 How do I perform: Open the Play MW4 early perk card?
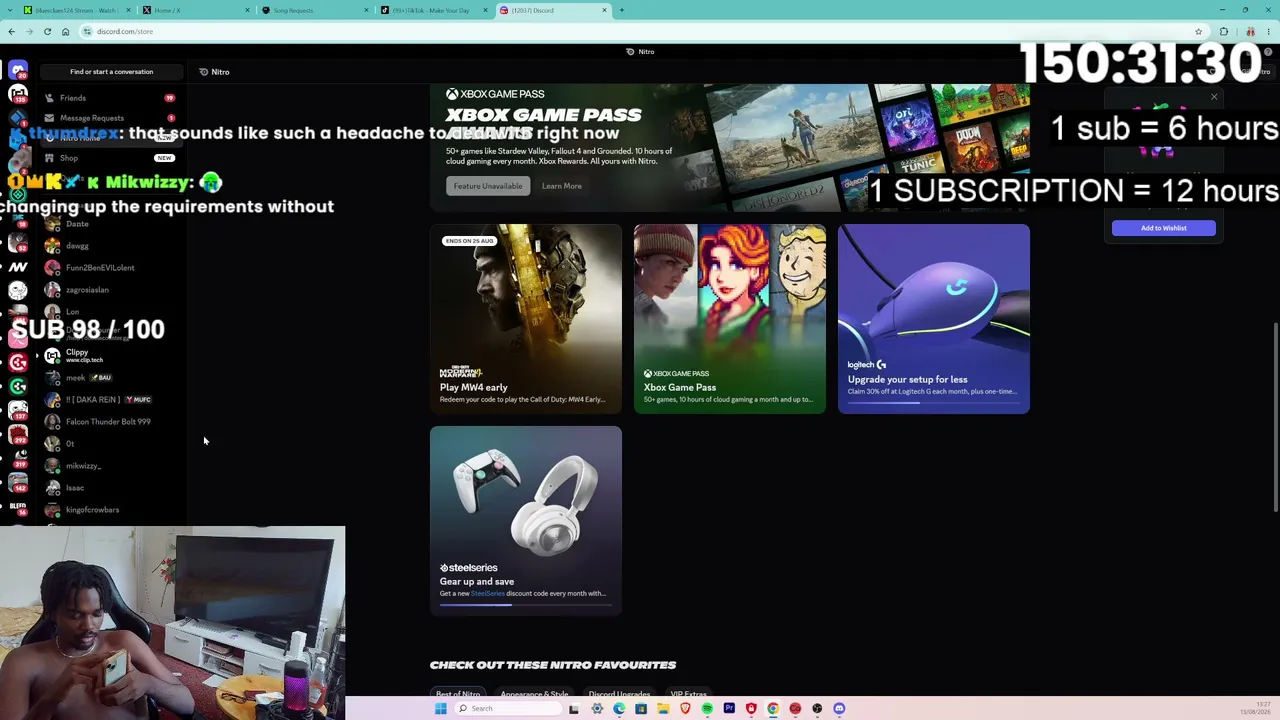click(x=526, y=319)
